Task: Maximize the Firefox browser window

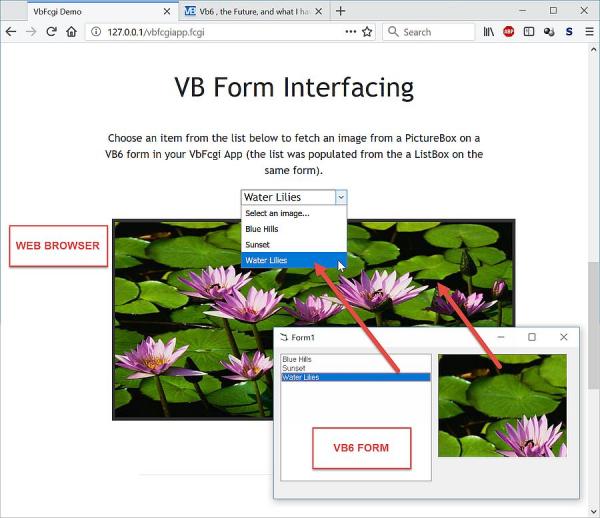Action: click(x=553, y=11)
